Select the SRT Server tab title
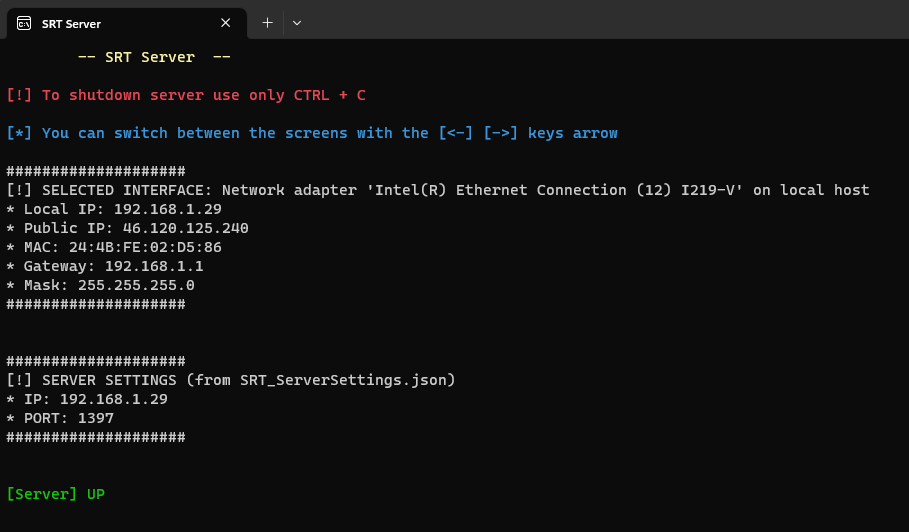 click(x=71, y=23)
